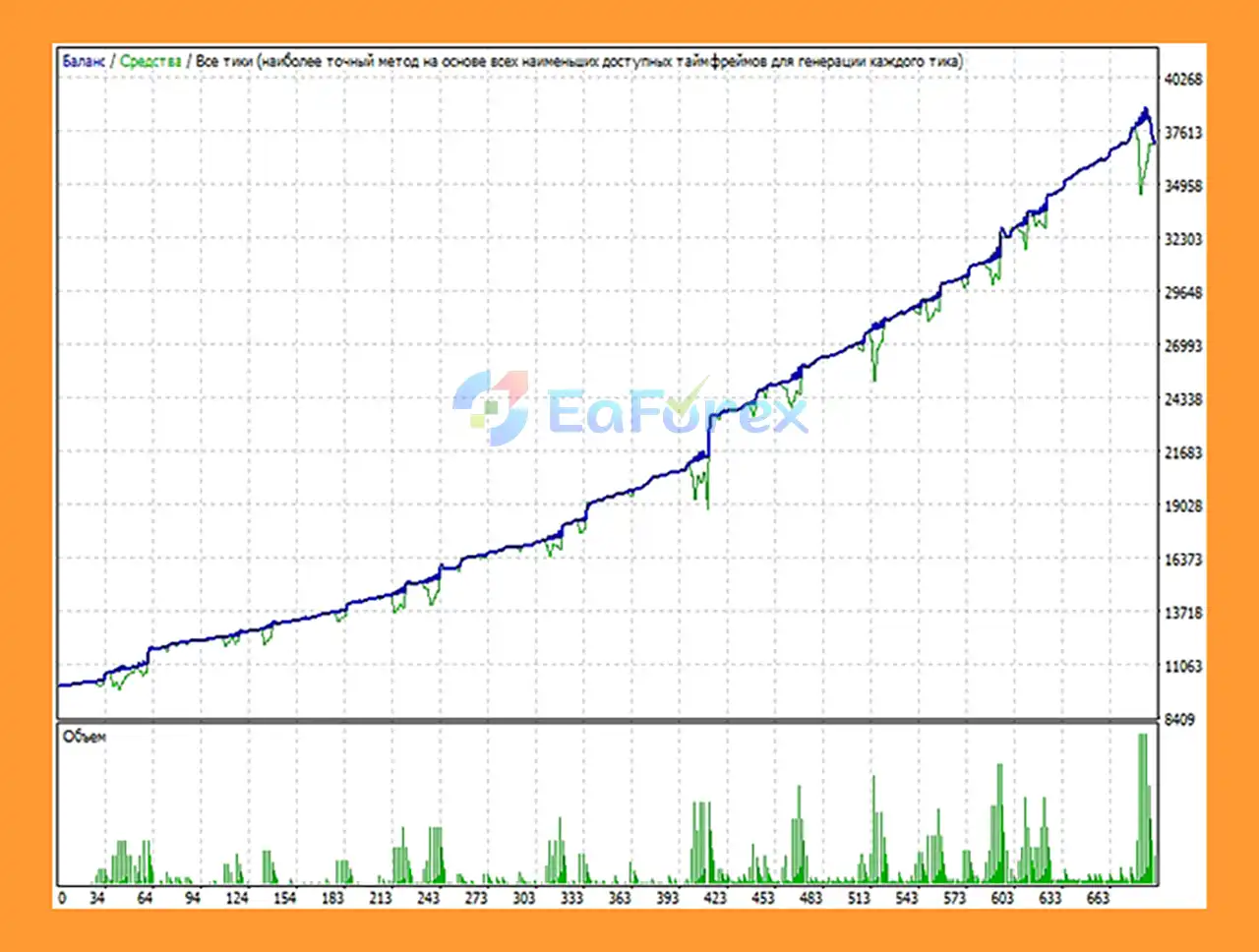
Task: Click the 40268 value on the vertical axis
Action: [x=1183, y=80]
